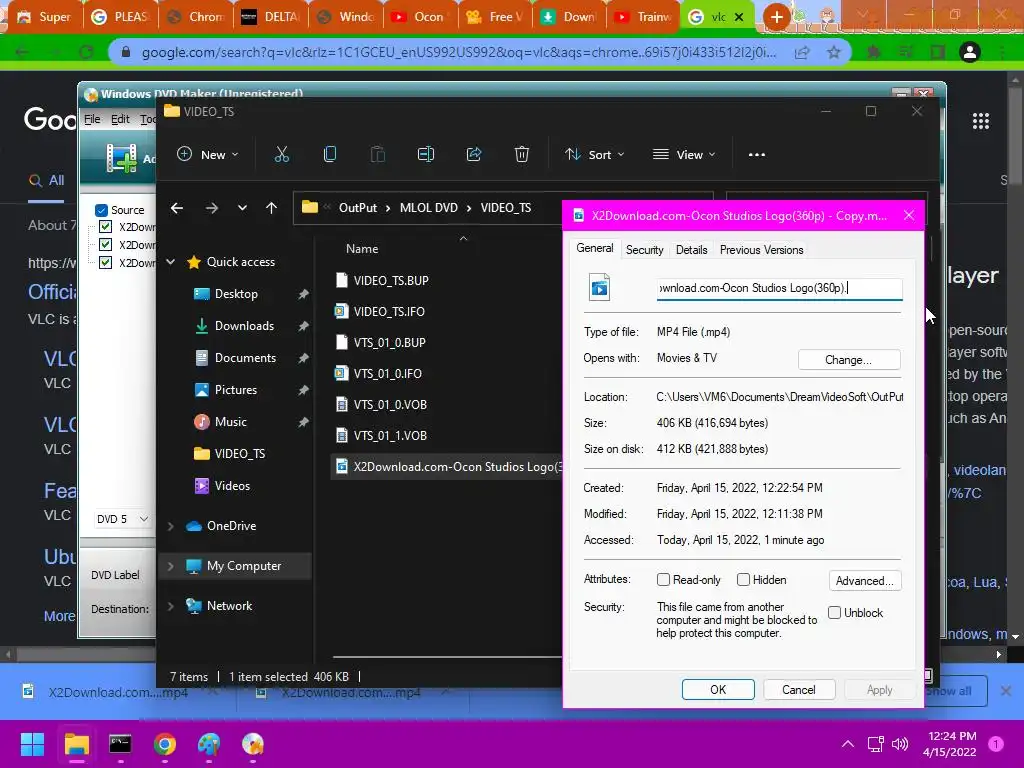Open the View dropdown in Explorer
Image resolution: width=1024 pixels, height=768 pixels.
(x=684, y=155)
